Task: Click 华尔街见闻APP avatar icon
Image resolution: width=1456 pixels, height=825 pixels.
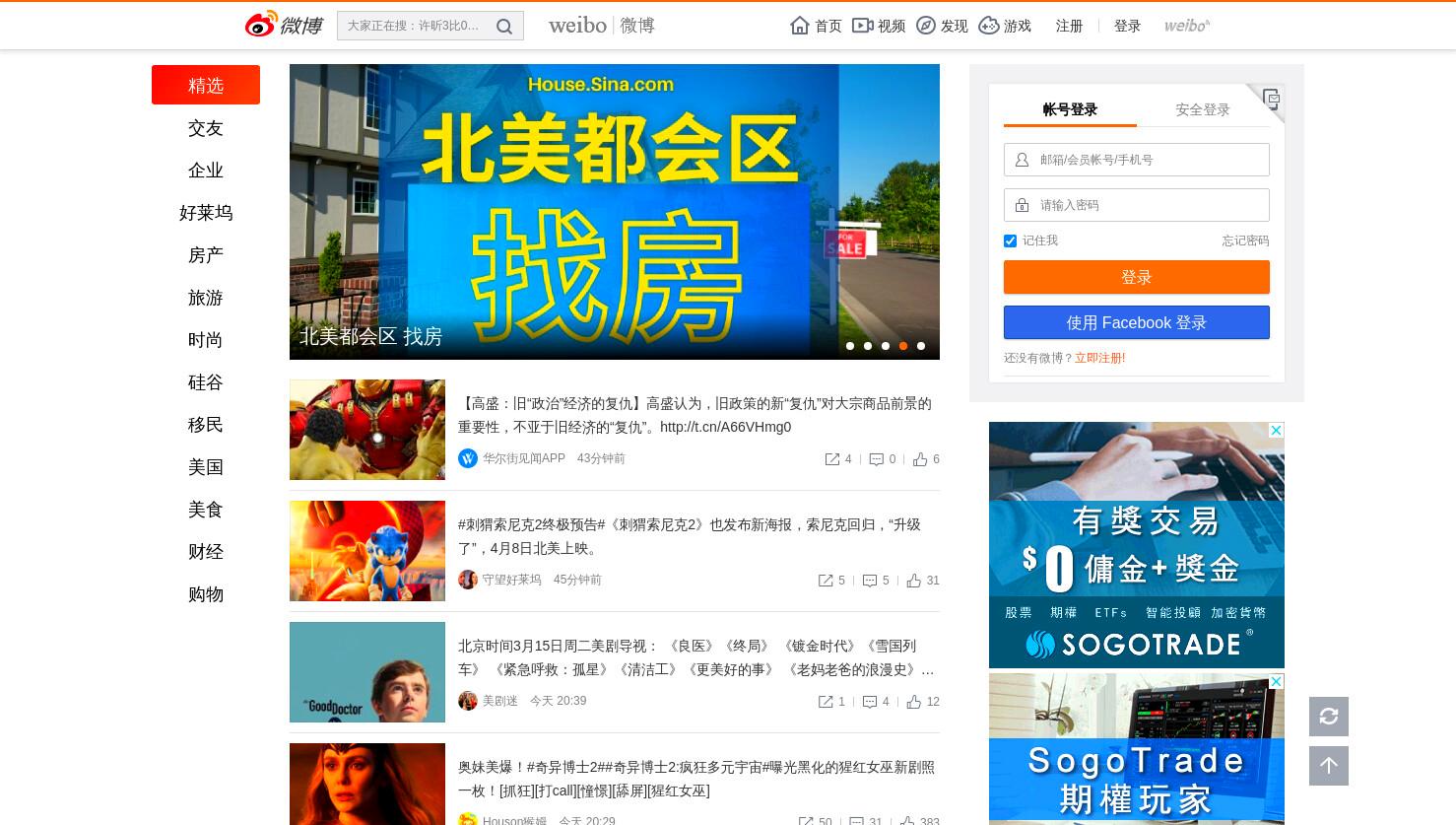Action: point(468,458)
